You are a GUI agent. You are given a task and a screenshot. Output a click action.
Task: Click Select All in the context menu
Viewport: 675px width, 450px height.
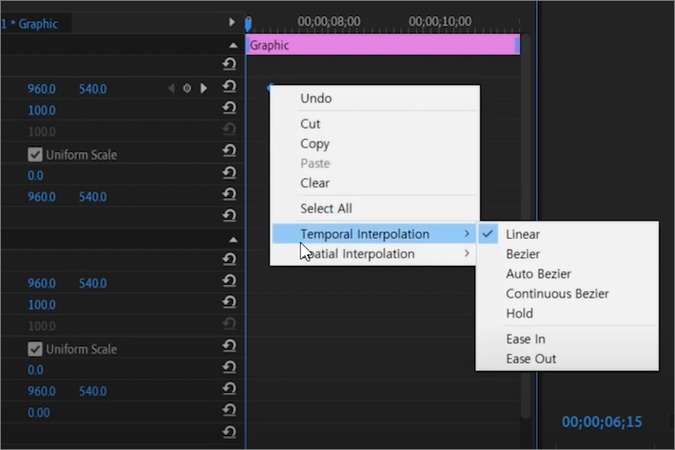click(x=326, y=208)
